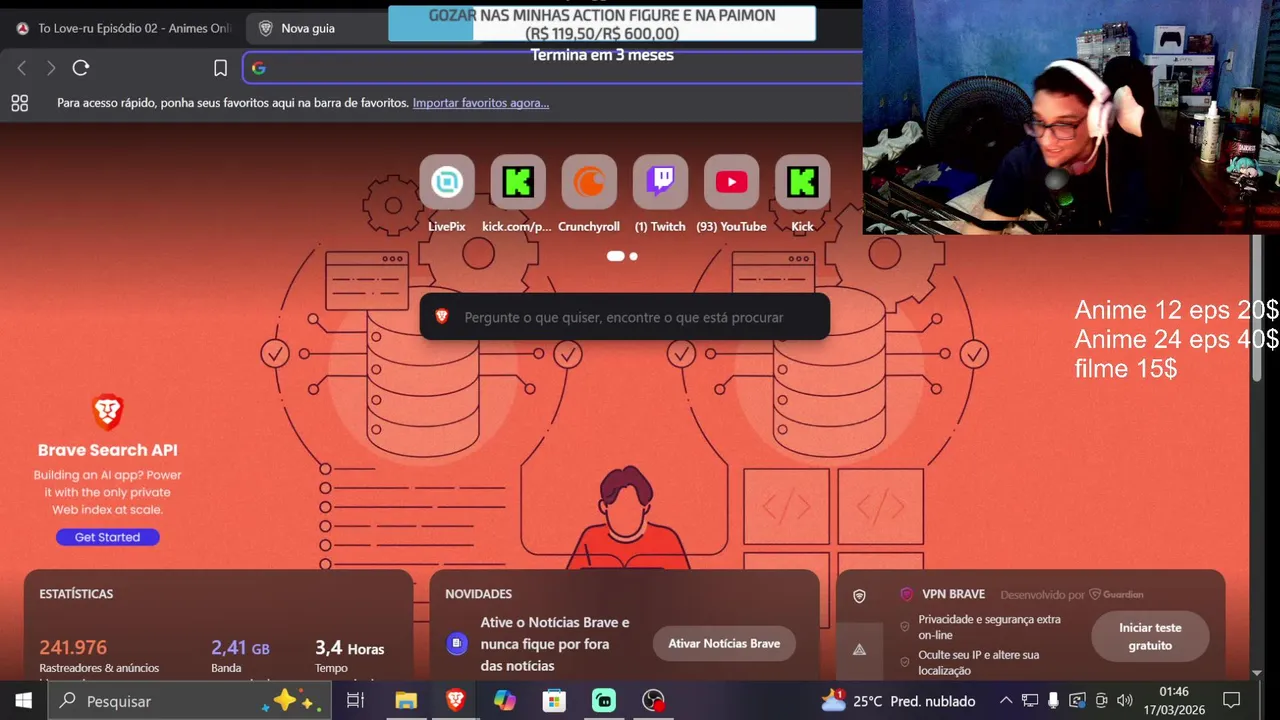
Task: Click the 2,41 GB bandwidth statistic
Action: click(x=240, y=648)
